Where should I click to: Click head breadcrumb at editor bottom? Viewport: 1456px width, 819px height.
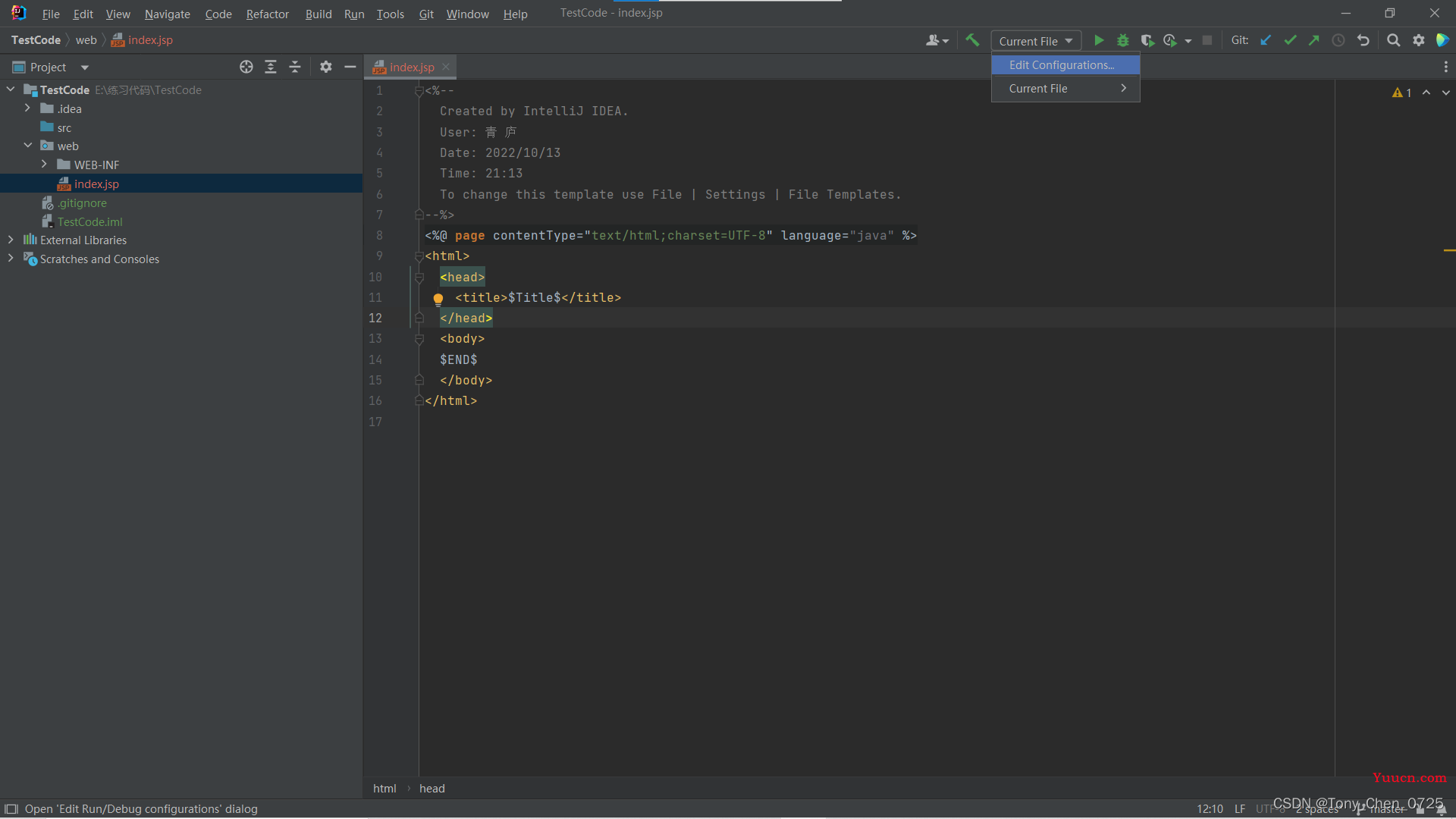[x=432, y=788]
